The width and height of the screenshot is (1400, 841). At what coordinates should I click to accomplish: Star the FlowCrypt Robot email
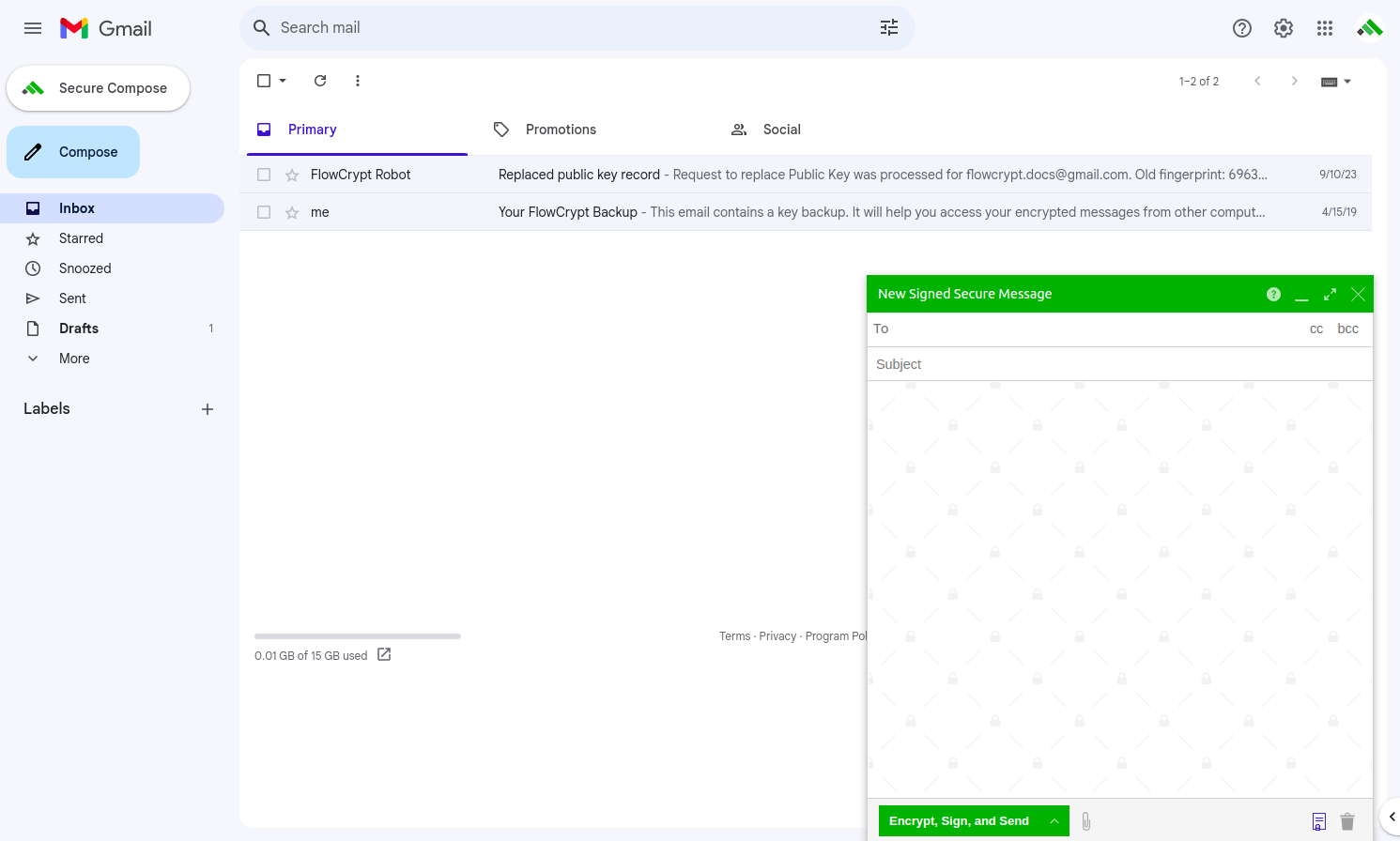[x=292, y=175]
